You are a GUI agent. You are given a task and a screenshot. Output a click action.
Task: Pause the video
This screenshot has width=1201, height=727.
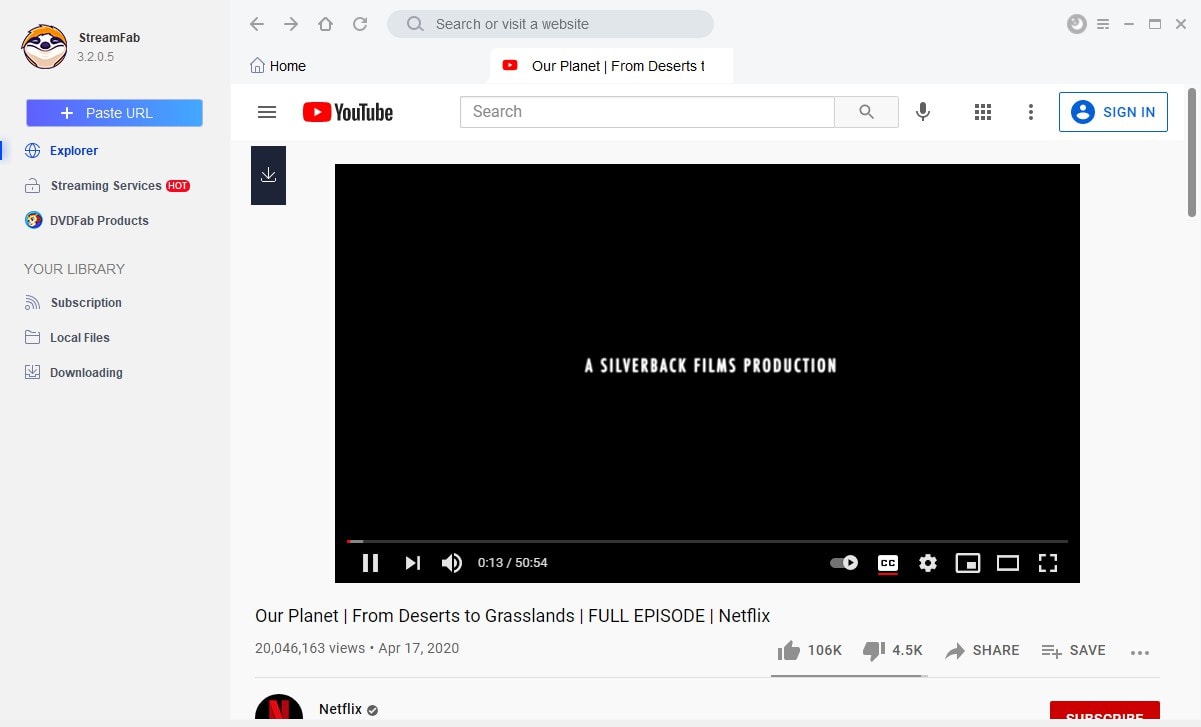[370, 563]
